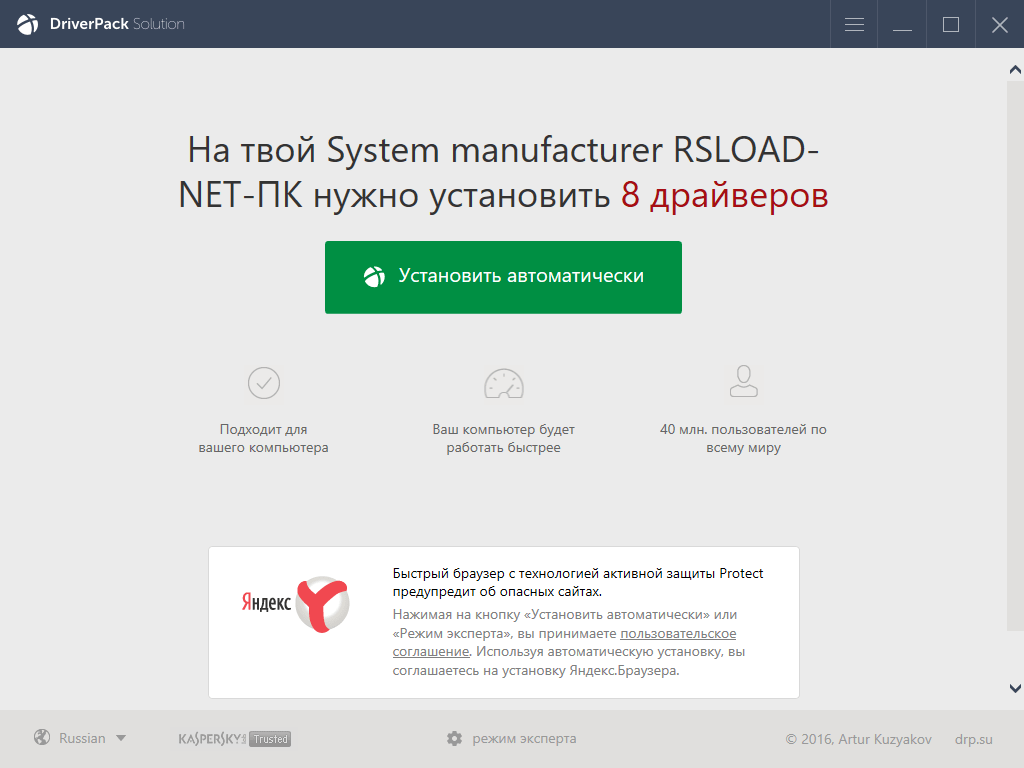Click the DriverPack Solution logo icon
Viewport: 1024px width, 768px height.
[x=27, y=24]
